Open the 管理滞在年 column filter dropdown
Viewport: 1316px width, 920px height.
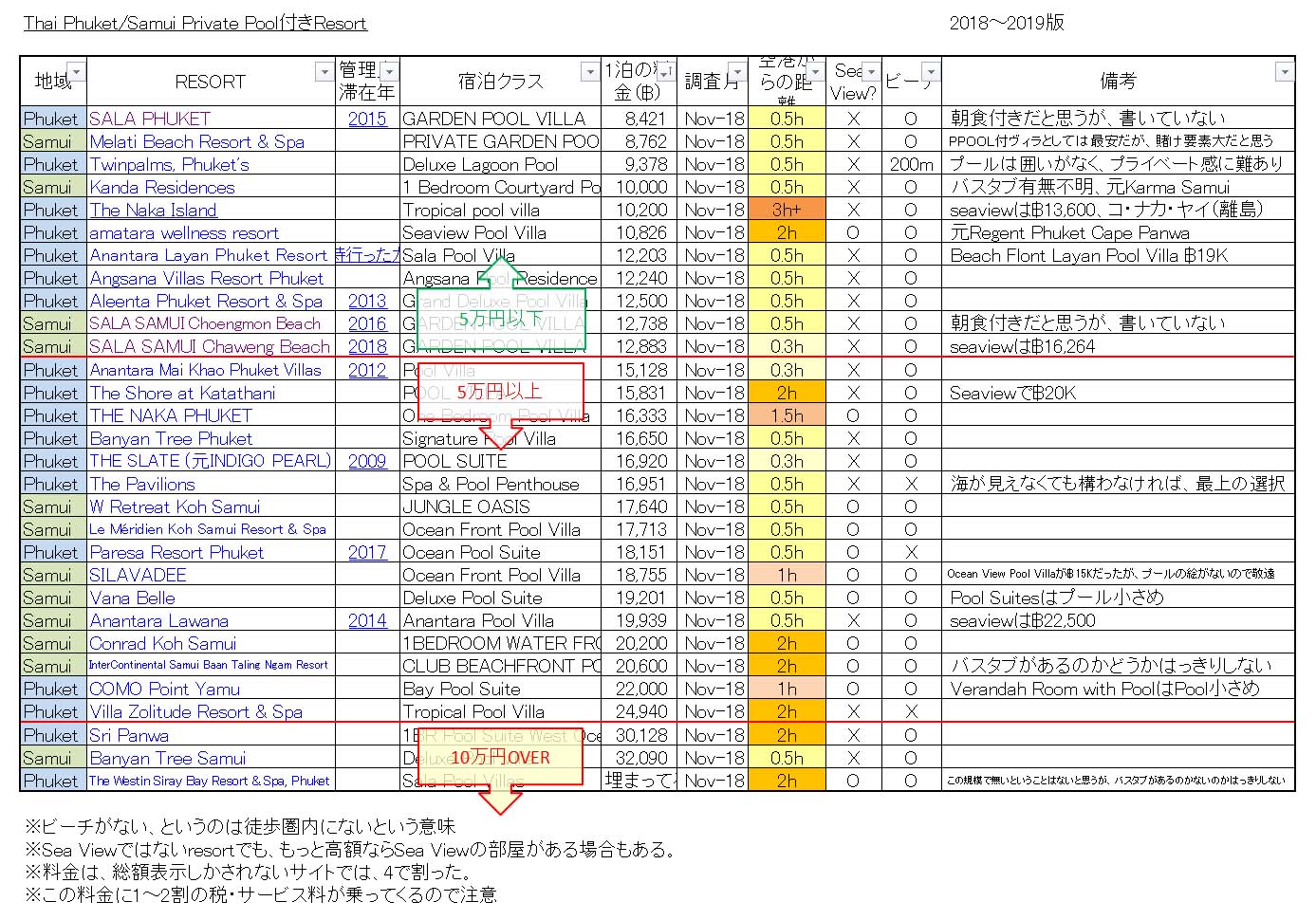(389, 71)
